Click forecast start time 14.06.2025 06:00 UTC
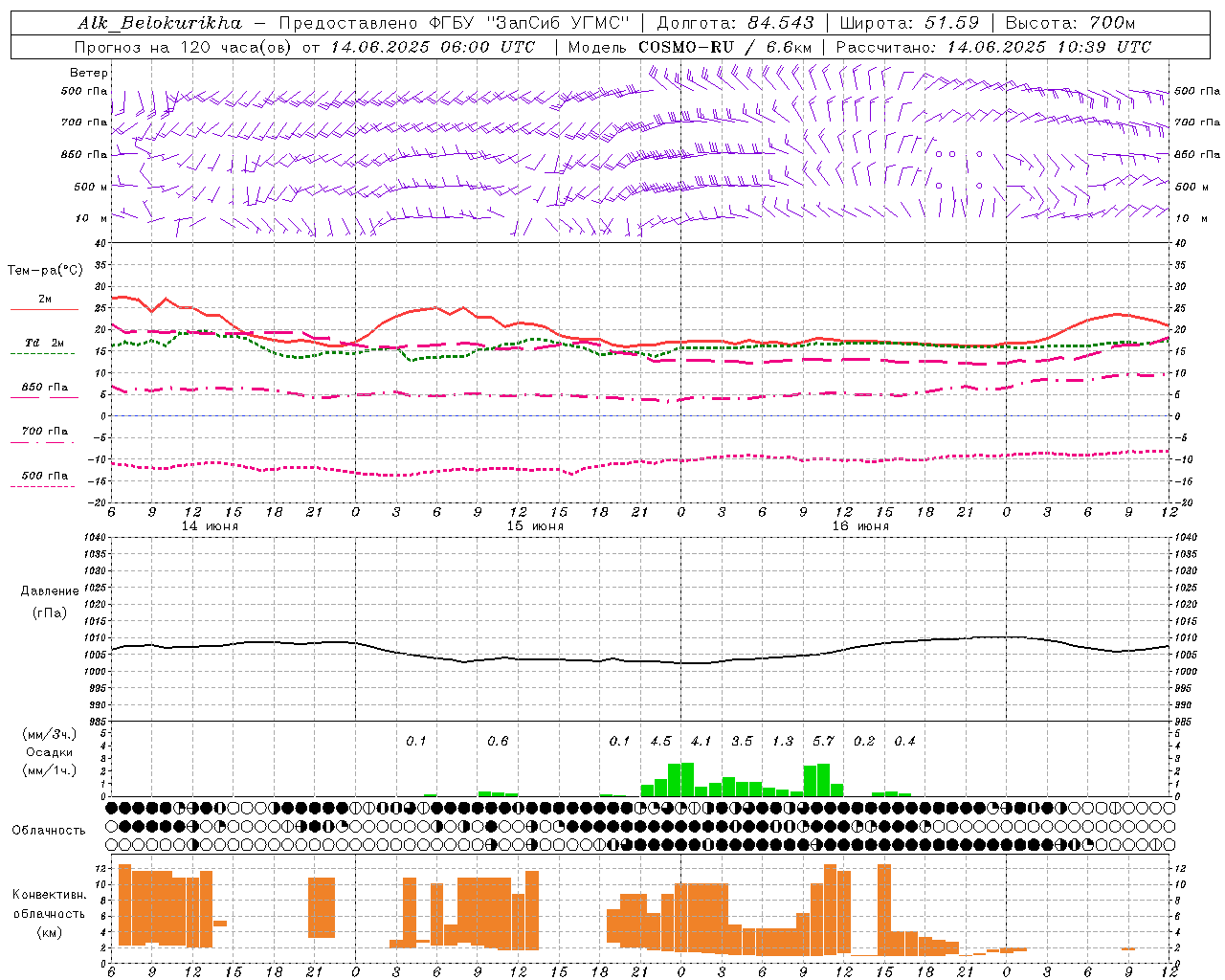1225x980 pixels. point(433,47)
